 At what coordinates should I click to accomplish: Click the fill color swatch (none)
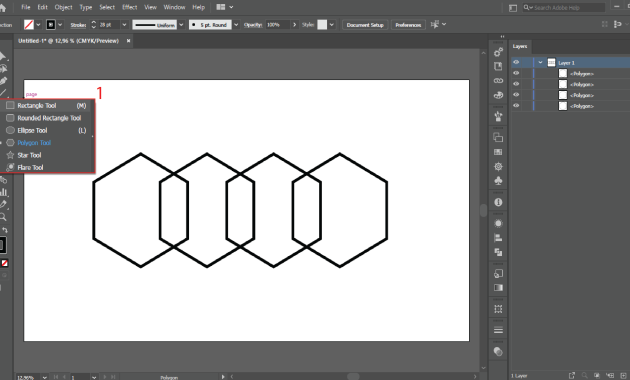pos(29,25)
